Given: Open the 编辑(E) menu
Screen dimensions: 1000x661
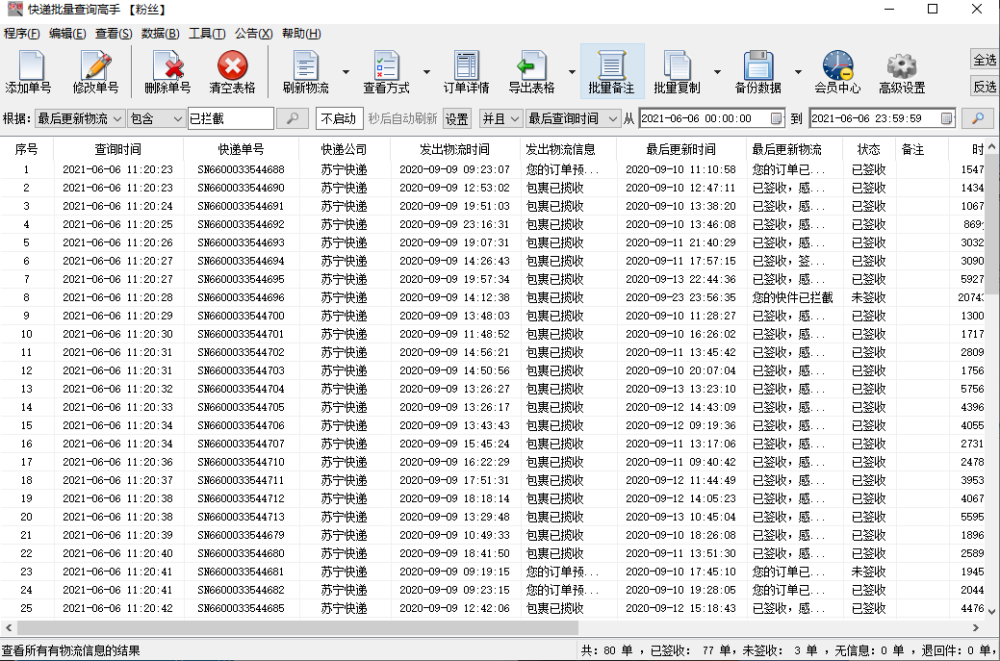Looking at the screenshot, I should (x=68, y=34).
